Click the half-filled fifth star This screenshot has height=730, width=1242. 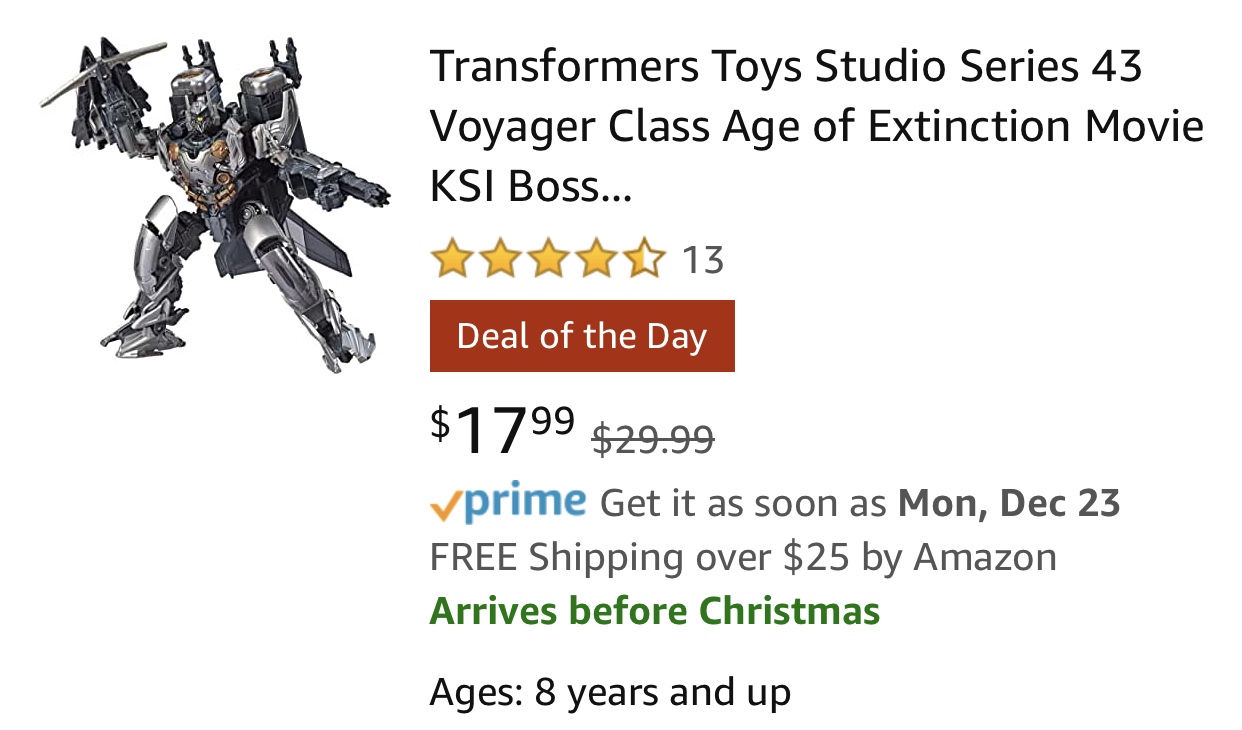pyautogui.click(x=644, y=260)
